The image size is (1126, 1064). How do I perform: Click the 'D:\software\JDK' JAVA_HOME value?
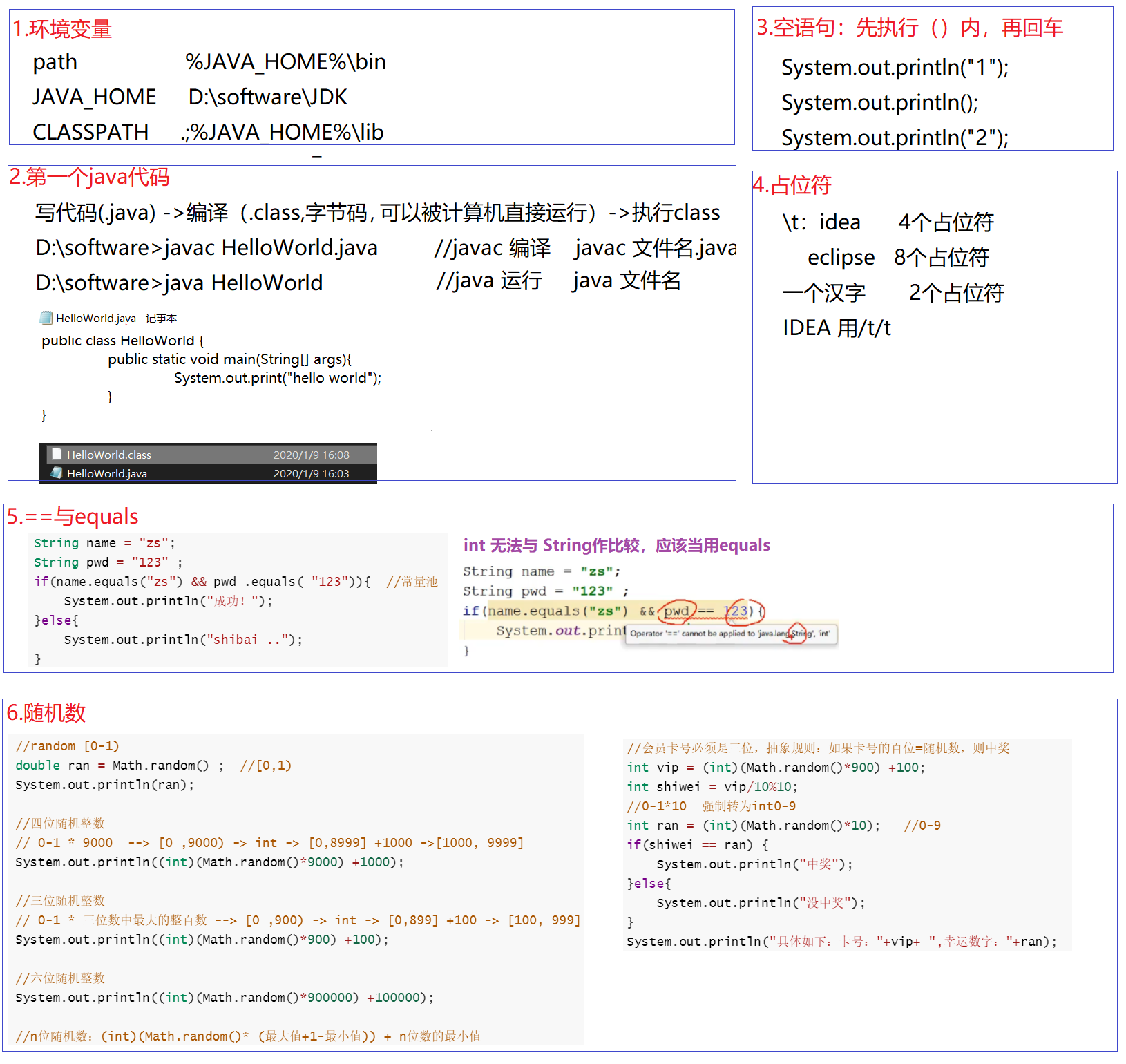click(268, 97)
